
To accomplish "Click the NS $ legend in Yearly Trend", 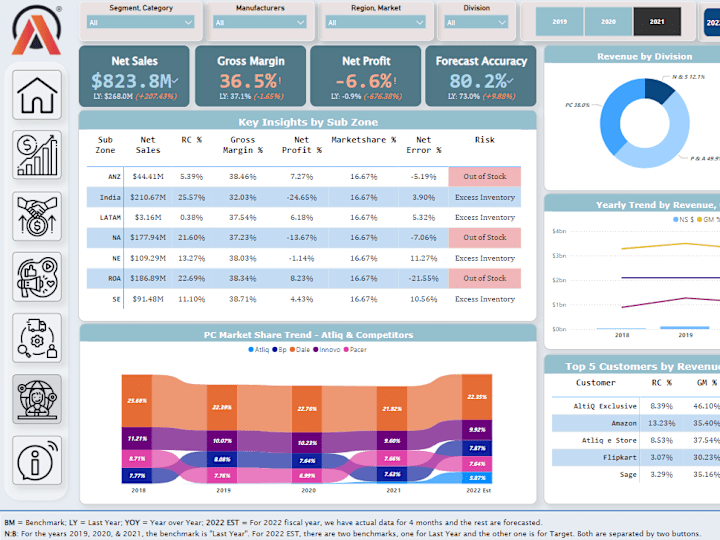I will (684, 219).
